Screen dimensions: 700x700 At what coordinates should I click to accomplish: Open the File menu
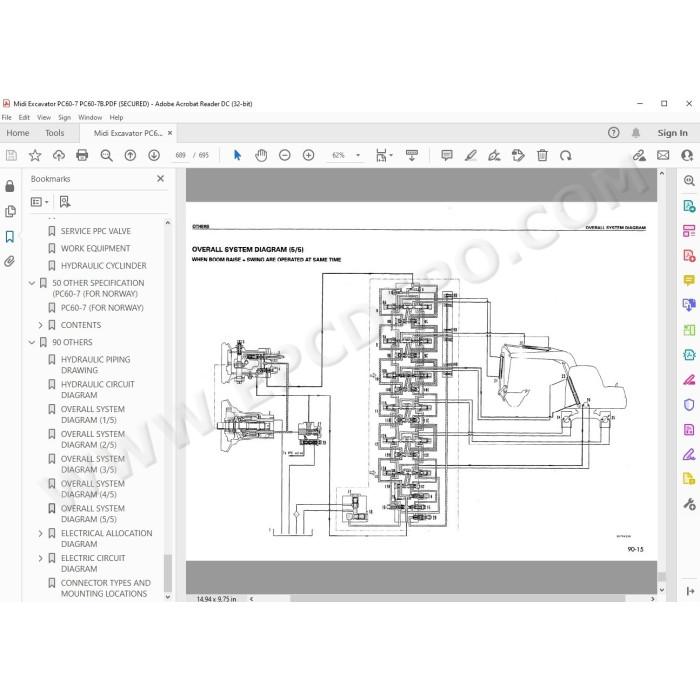[7, 117]
